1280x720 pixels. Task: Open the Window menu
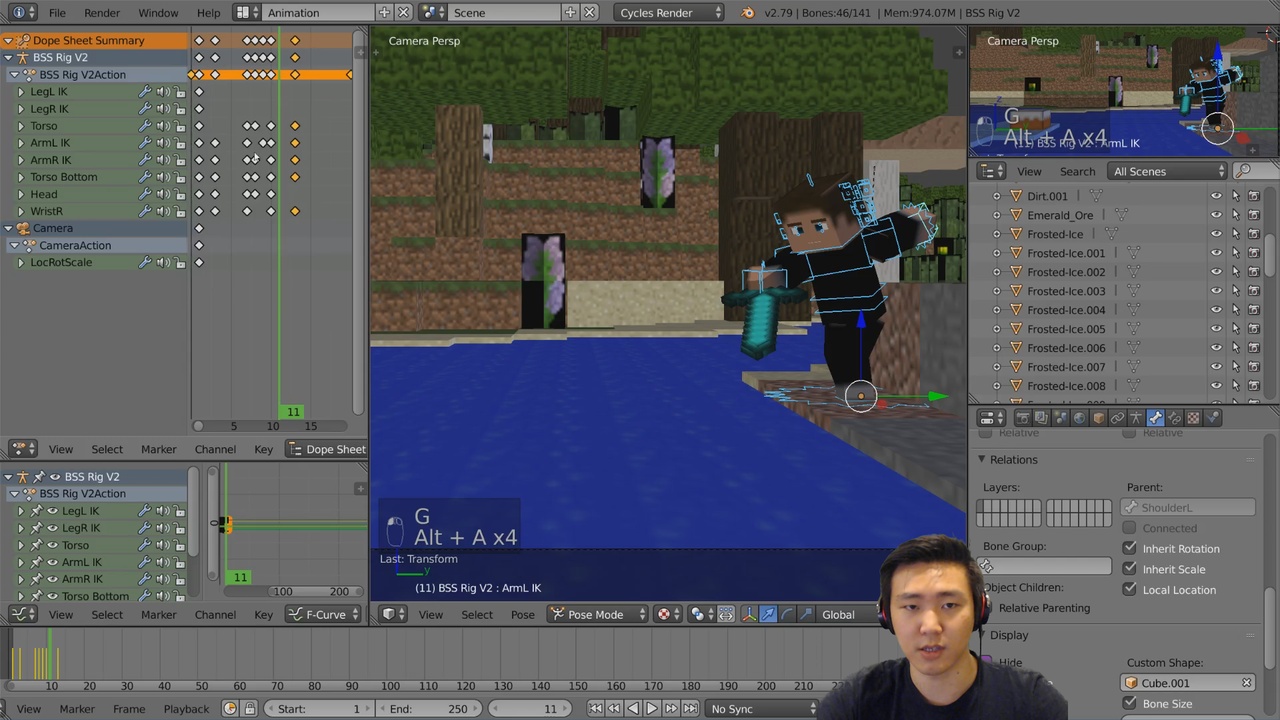coord(158,13)
